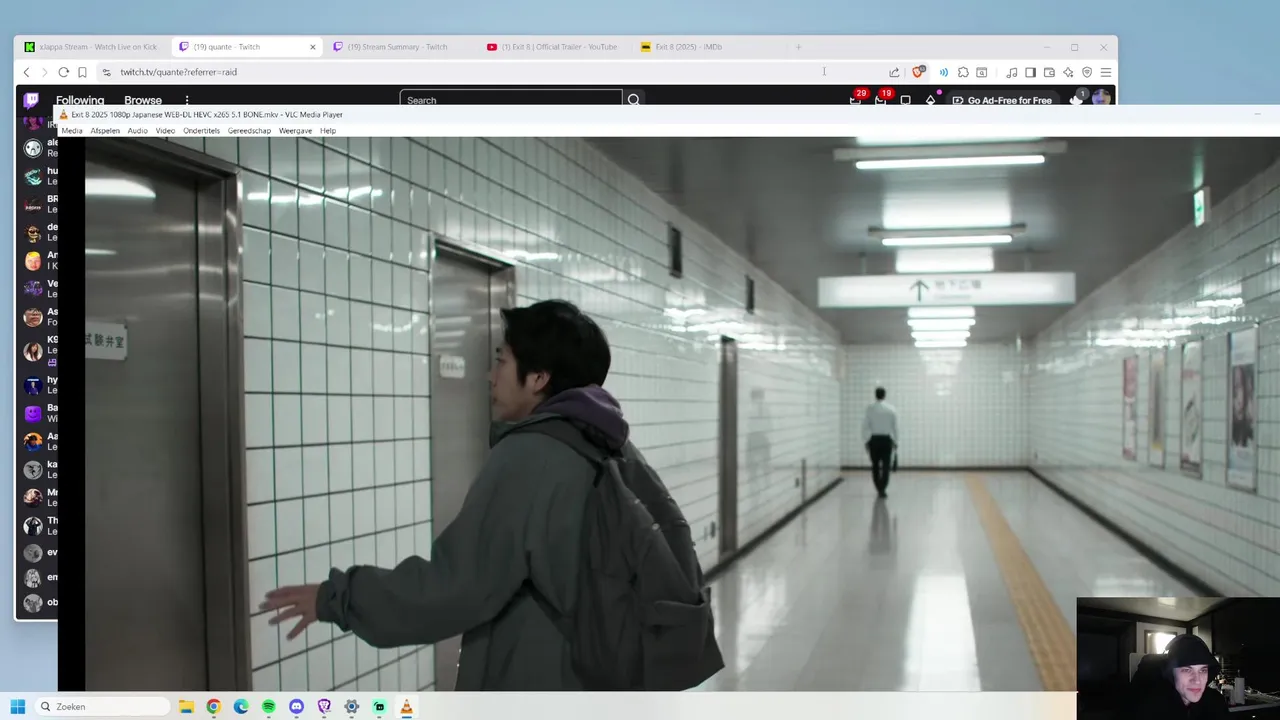Open Spotify from the taskbar

coord(269,707)
